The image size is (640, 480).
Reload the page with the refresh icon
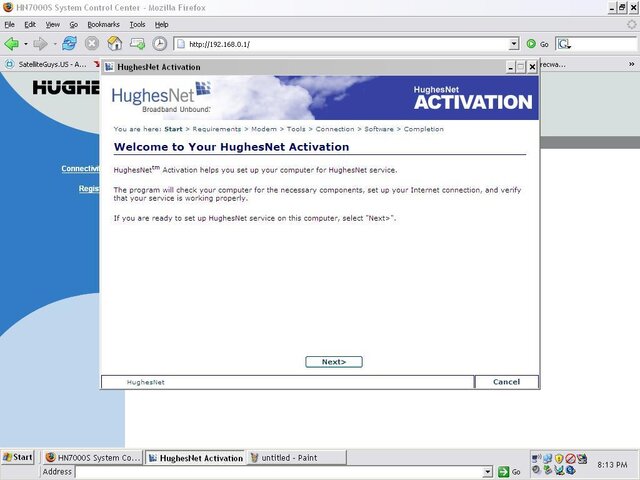pyautogui.click(x=69, y=44)
